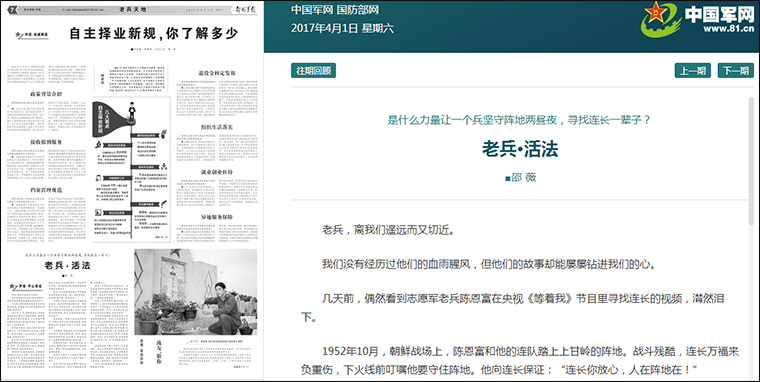Select the 就业创业扶持 section heading
This screenshot has width=760, height=382.
[217, 172]
